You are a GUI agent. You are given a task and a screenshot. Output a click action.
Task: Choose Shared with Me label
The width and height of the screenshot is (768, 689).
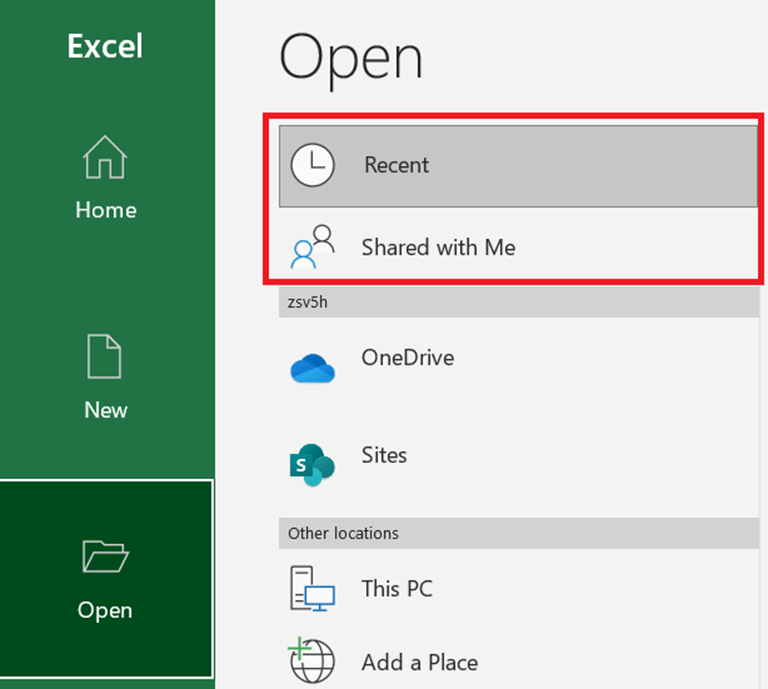coord(438,247)
